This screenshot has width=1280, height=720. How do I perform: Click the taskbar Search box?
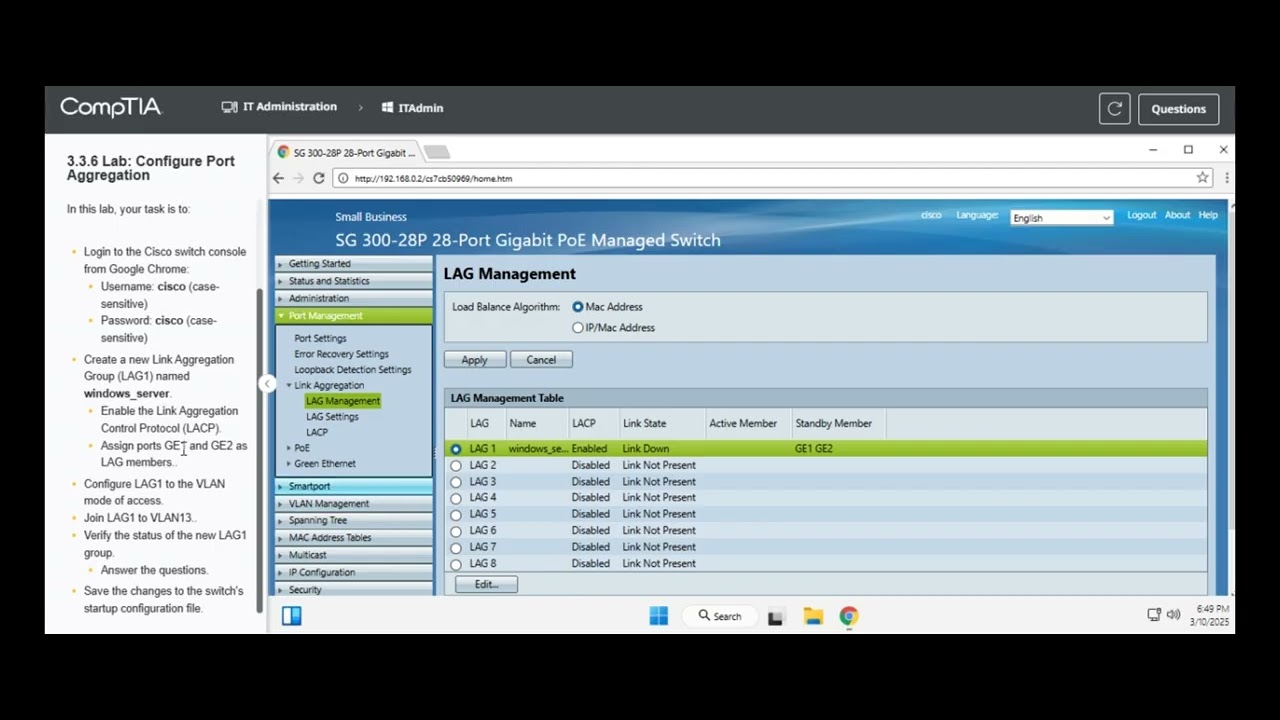click(x=720, y=616)
